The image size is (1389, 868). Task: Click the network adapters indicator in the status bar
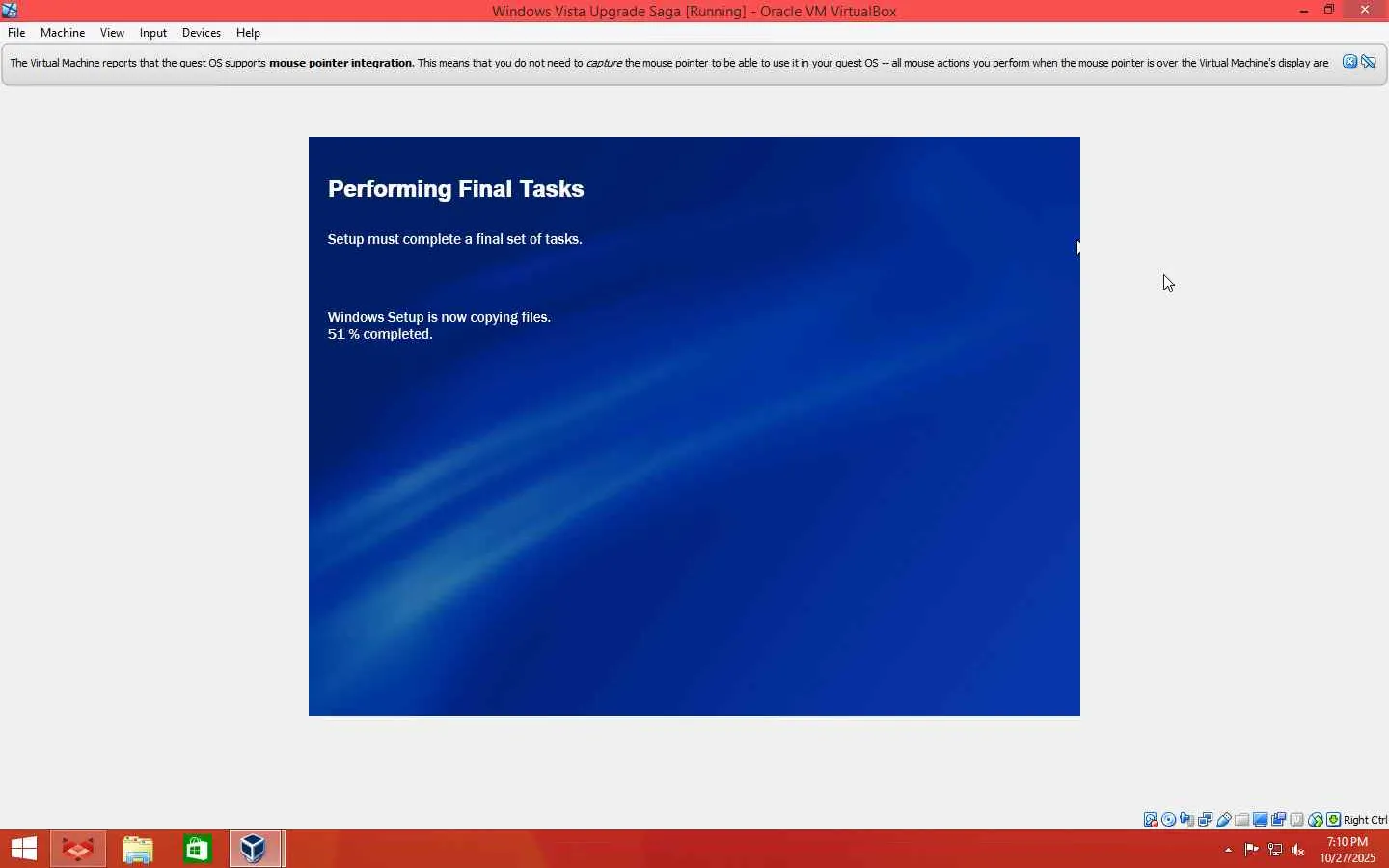pos(1206,820)
